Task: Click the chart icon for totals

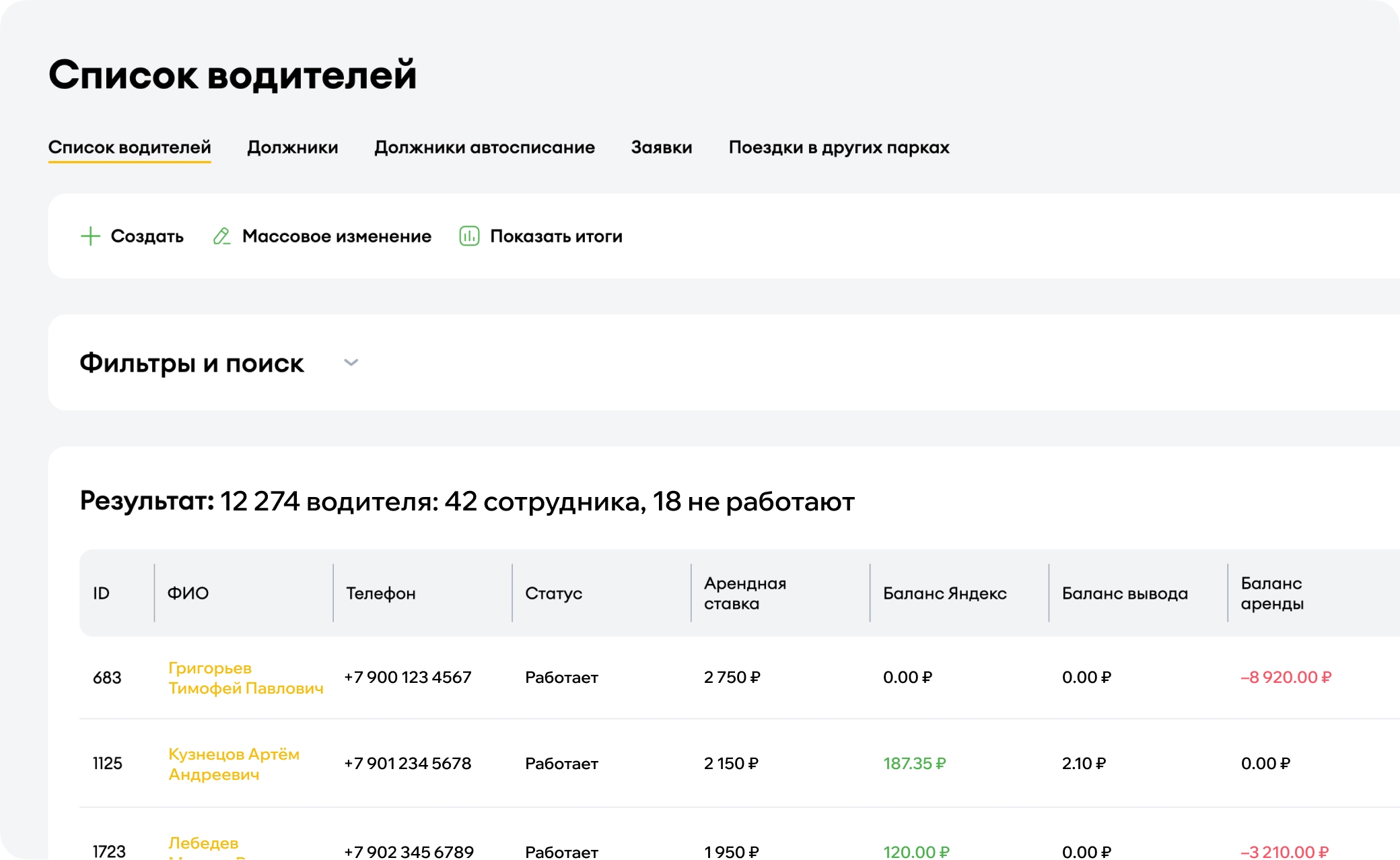Action: coord(469,236)
